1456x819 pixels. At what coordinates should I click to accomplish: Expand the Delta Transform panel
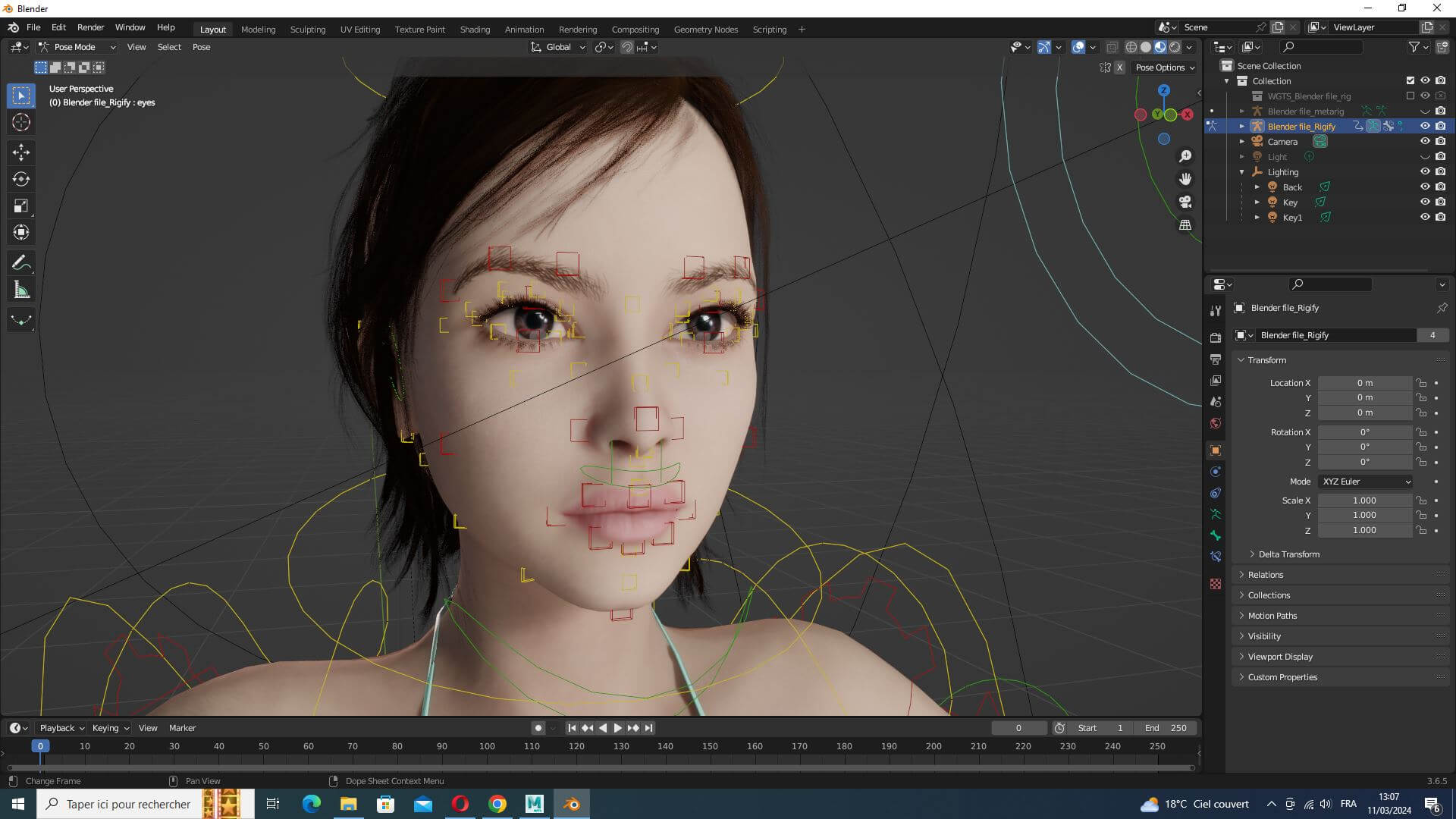point(1288,554)
